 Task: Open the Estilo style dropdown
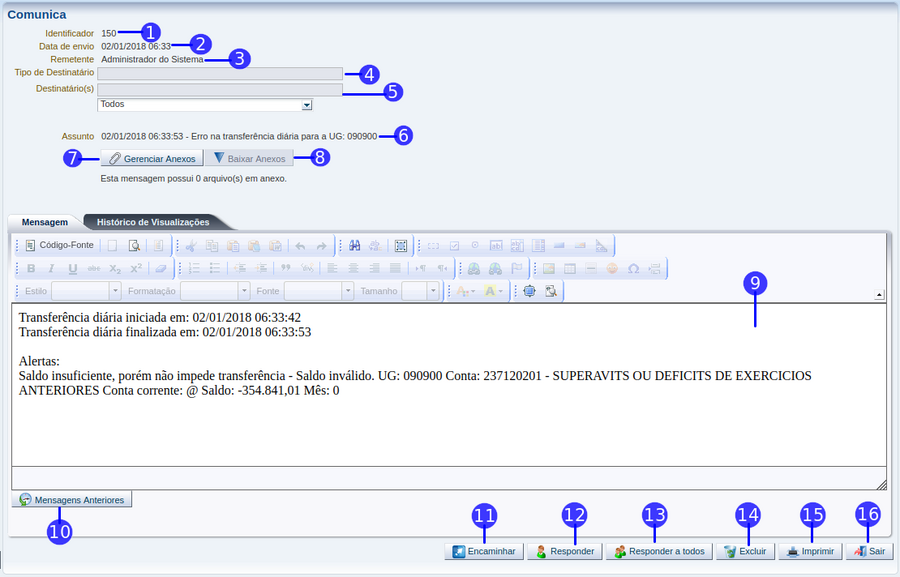coord(86,291)
